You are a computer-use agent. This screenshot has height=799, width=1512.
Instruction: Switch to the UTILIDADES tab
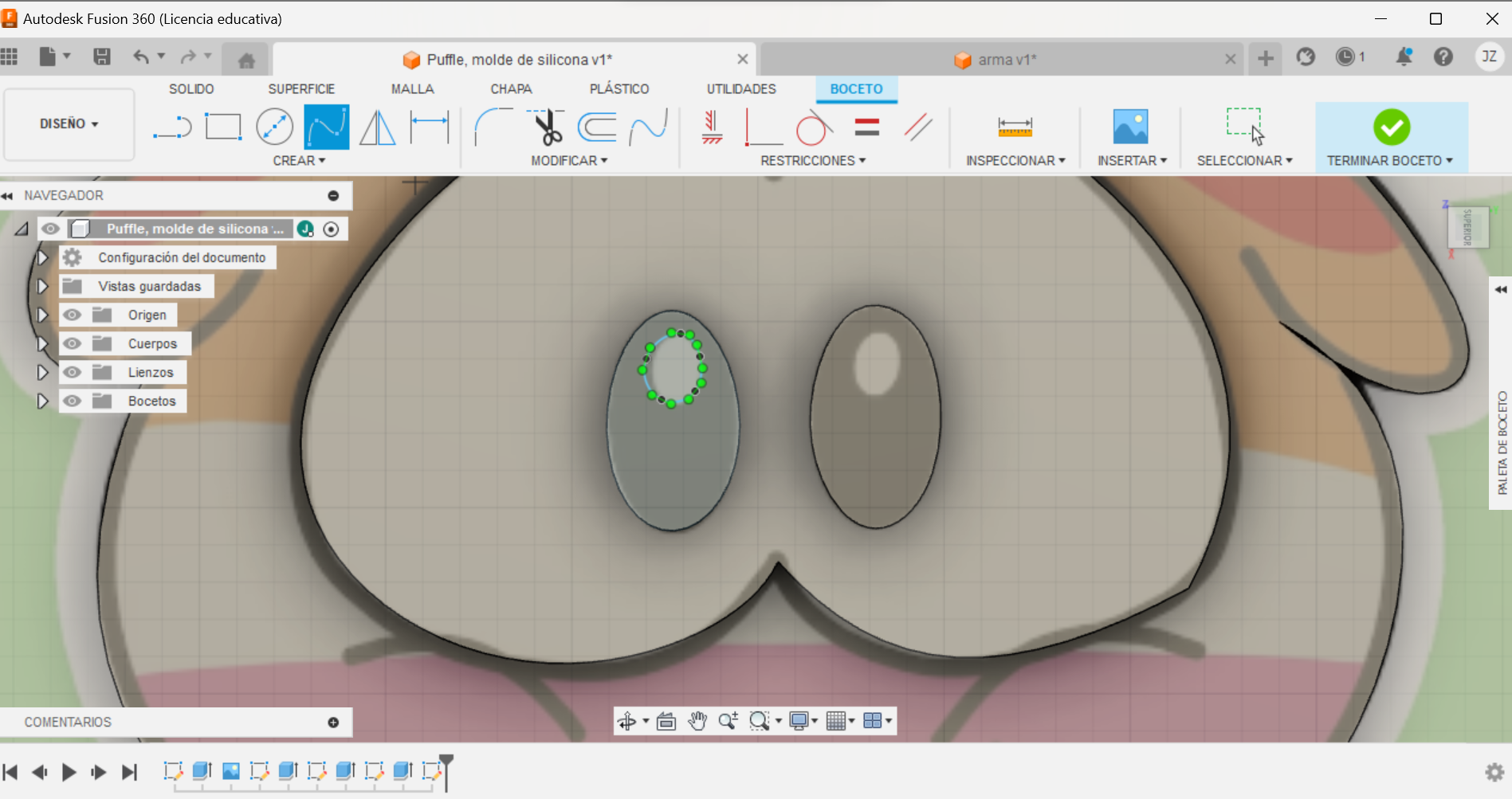coord(741,89)
